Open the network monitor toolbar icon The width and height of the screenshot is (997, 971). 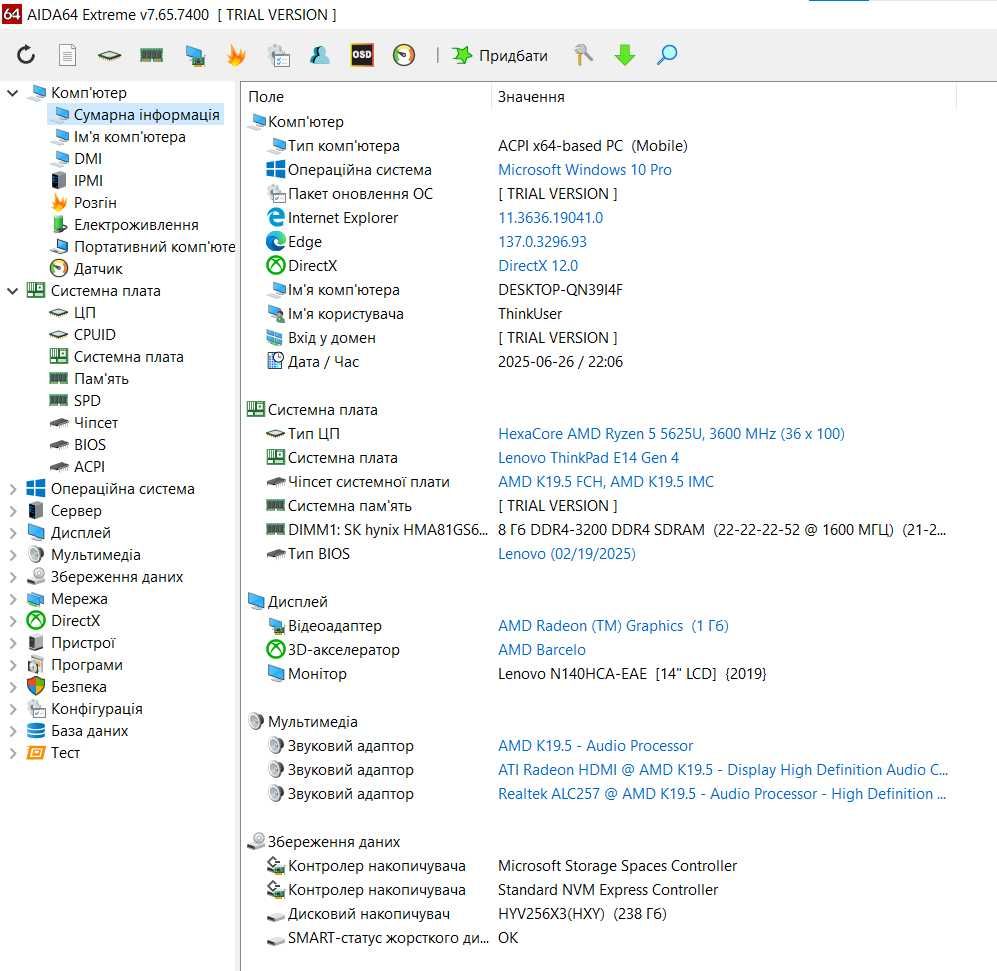195,56
